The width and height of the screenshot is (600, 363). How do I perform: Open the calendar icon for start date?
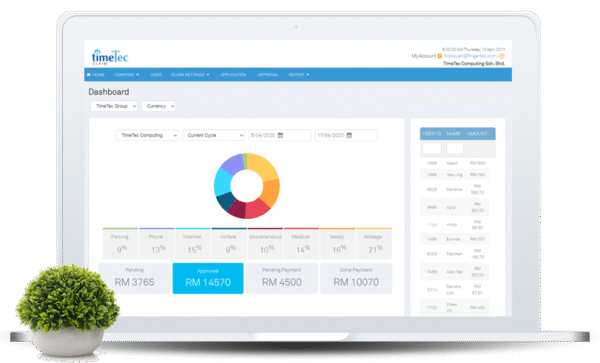[x=280, y=135]
